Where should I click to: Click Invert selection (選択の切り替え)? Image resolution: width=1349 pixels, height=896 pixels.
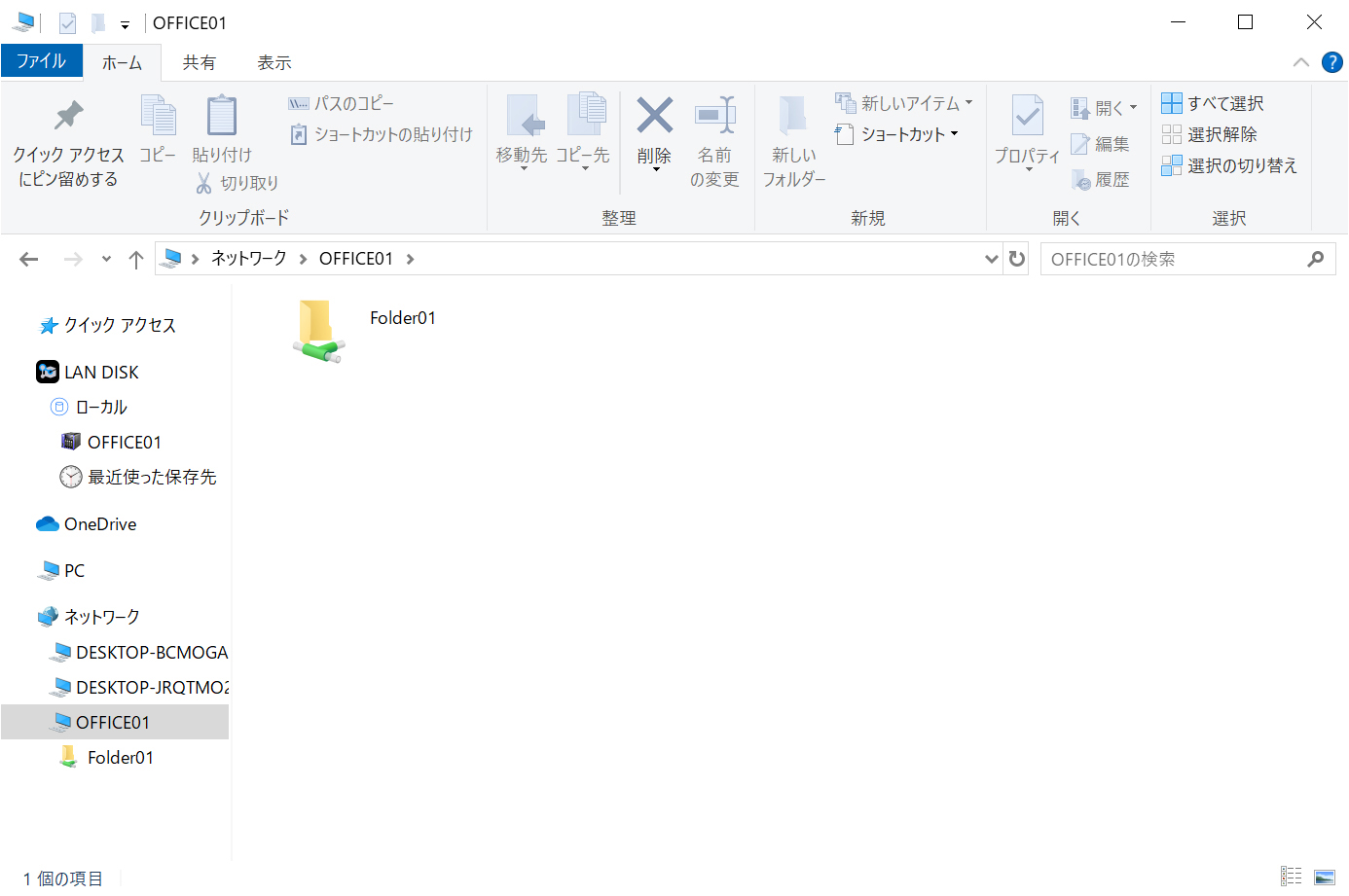[1229, 165]
